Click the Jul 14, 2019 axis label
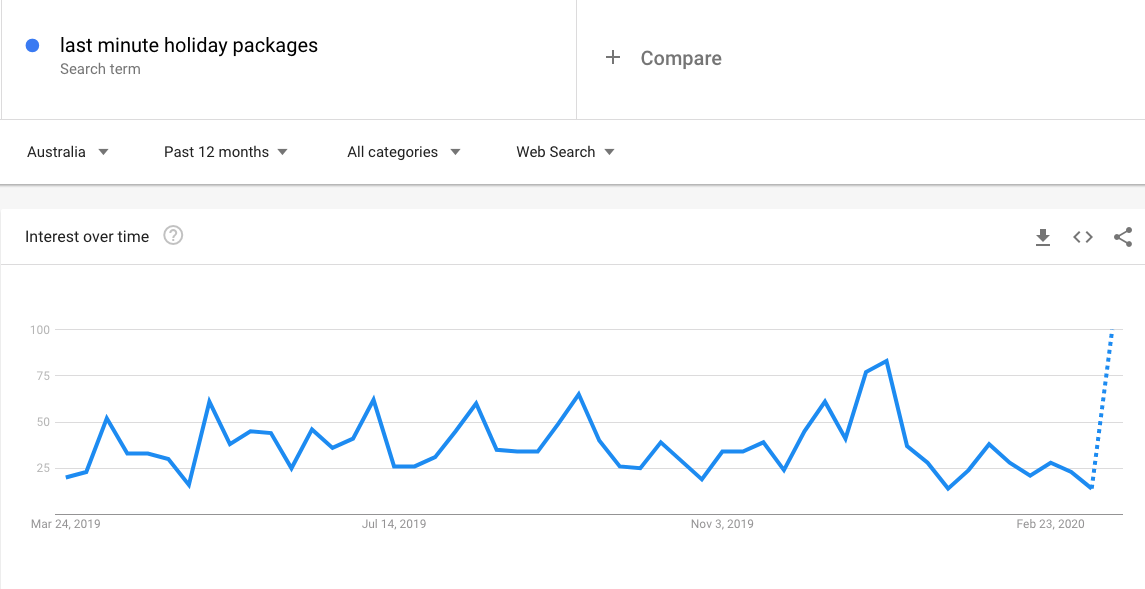This screenshot has height=589, width=1145. (x=394, y=524)
